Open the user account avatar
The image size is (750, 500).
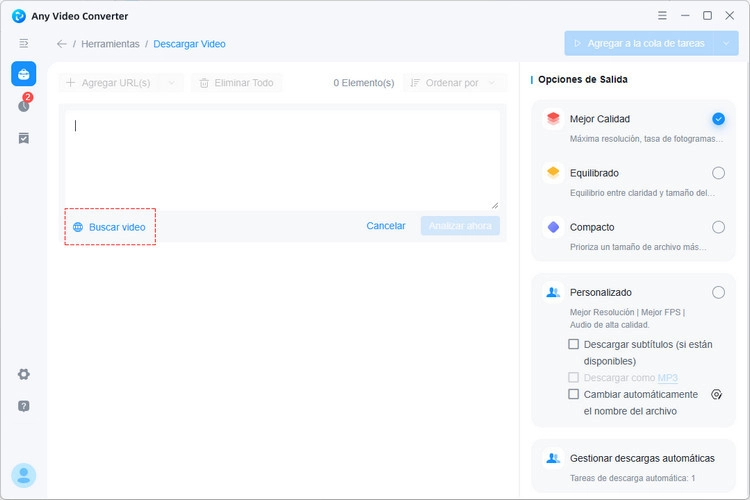(23, 476)
